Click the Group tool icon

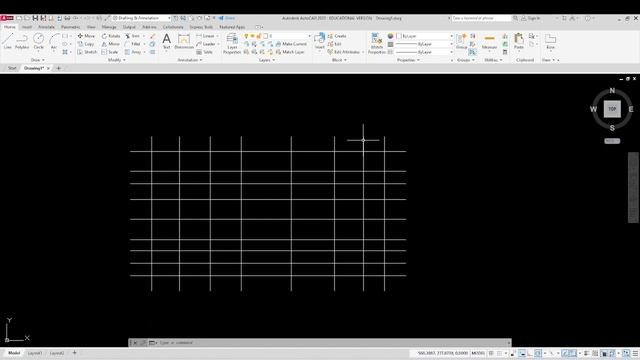[462, 41]
